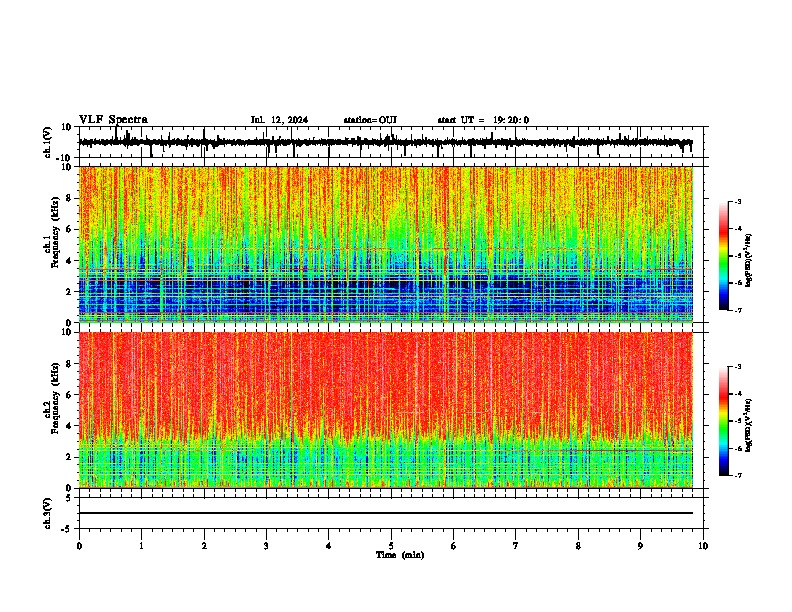This screenshot has width=792, height=612.
Task: Click the "ch.2 Frequency (kHz)" axis label
Action: tap(51, 398)
